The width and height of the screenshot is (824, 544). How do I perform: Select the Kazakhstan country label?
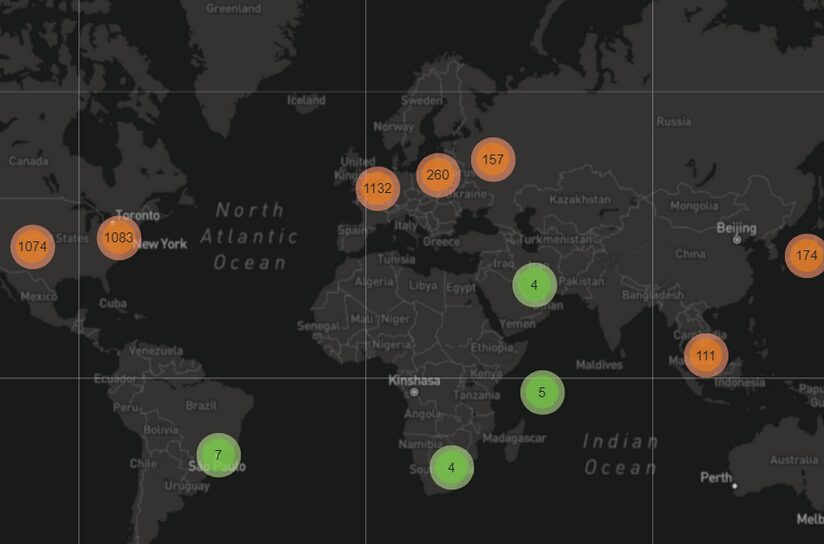click(x=580, y=200)
